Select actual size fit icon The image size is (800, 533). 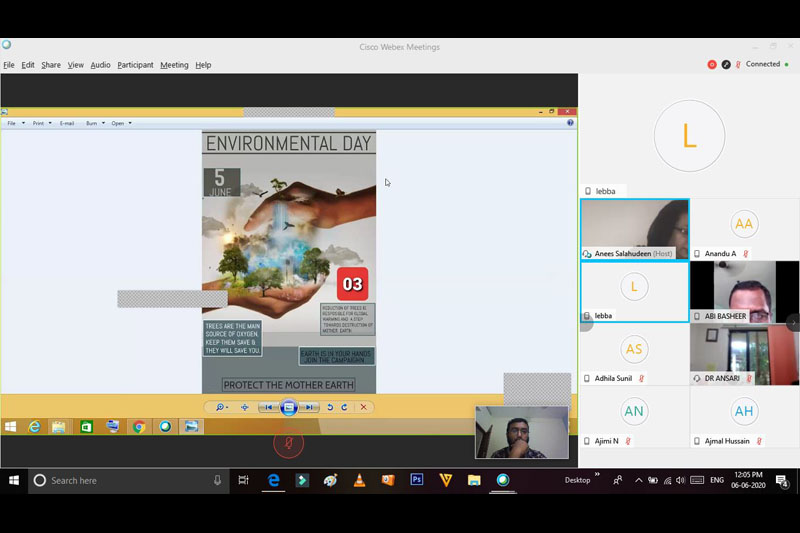click(x=244, y=407)
